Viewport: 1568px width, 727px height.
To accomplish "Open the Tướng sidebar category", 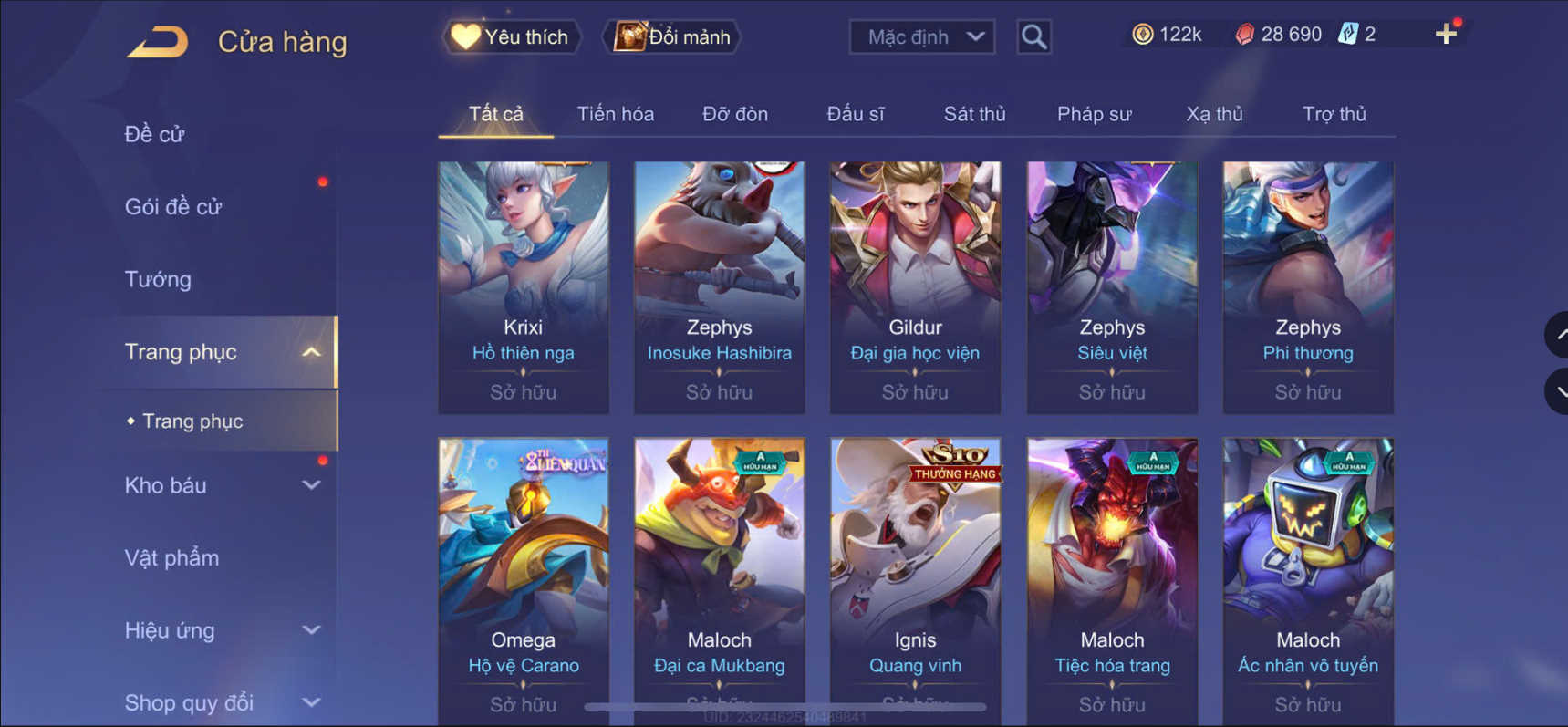I will coord(158,279).
